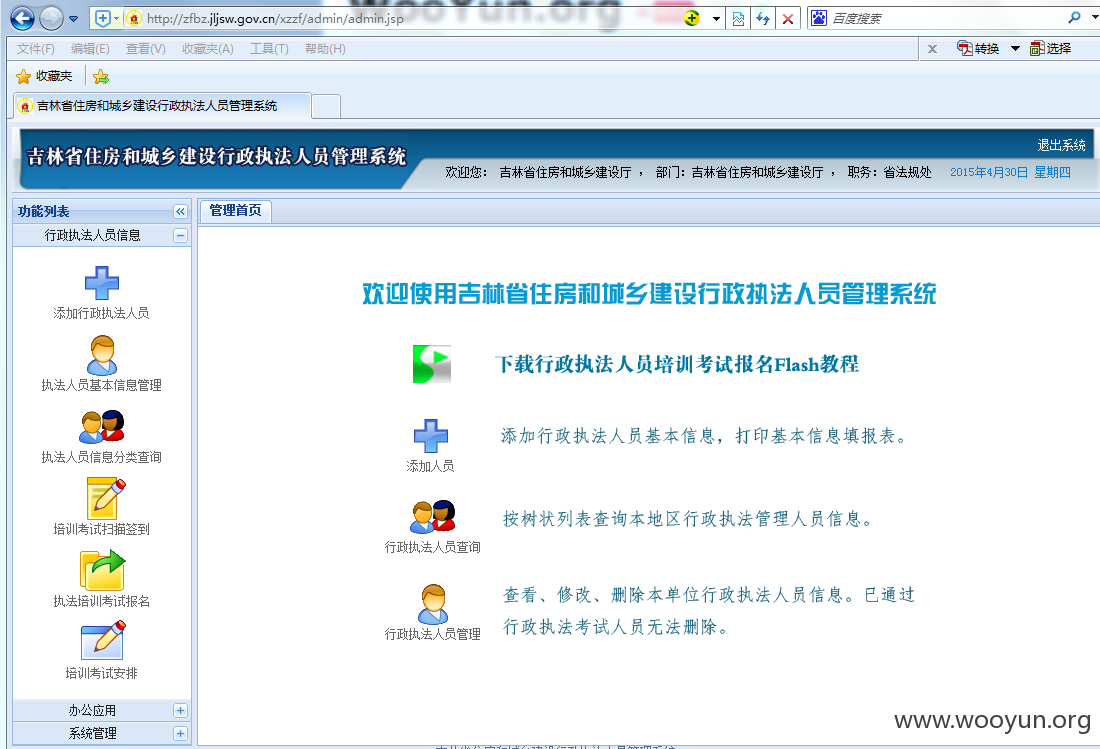Click the 添加行政执法人员 blue plus icon
This screenshot has width=1100, height=749.
(x=102, y=283)
